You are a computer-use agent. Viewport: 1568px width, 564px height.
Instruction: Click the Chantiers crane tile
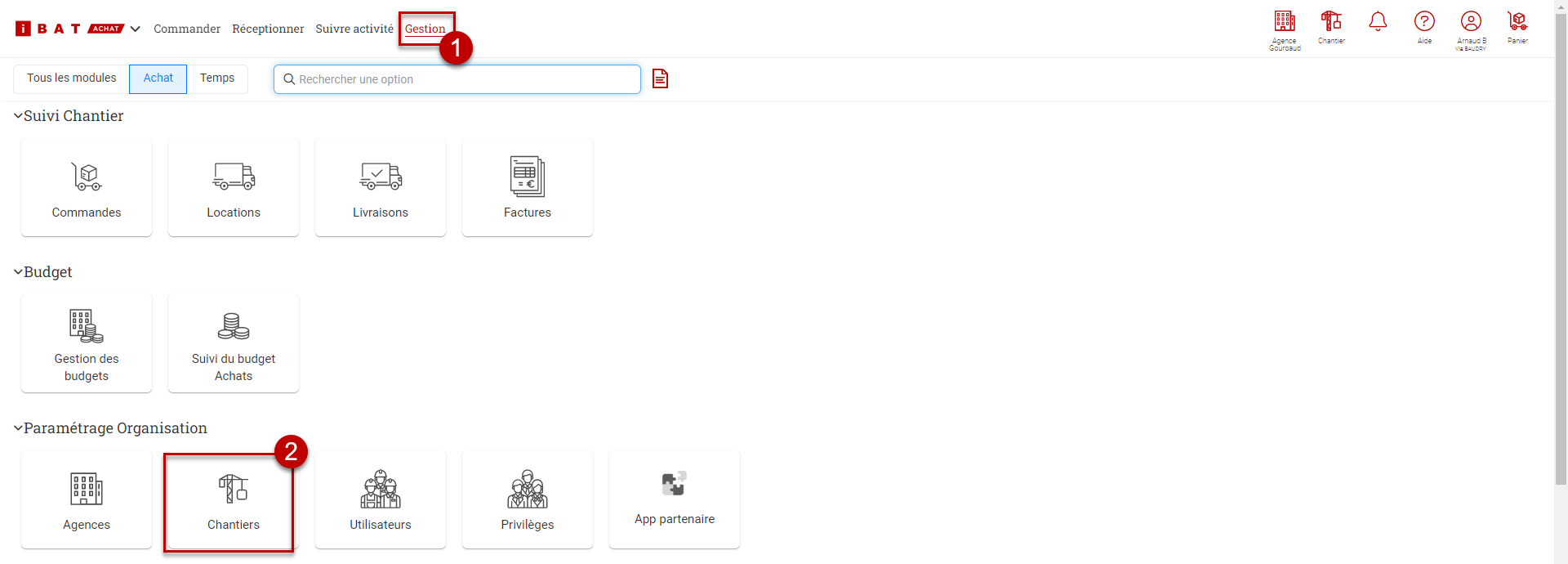233,500
